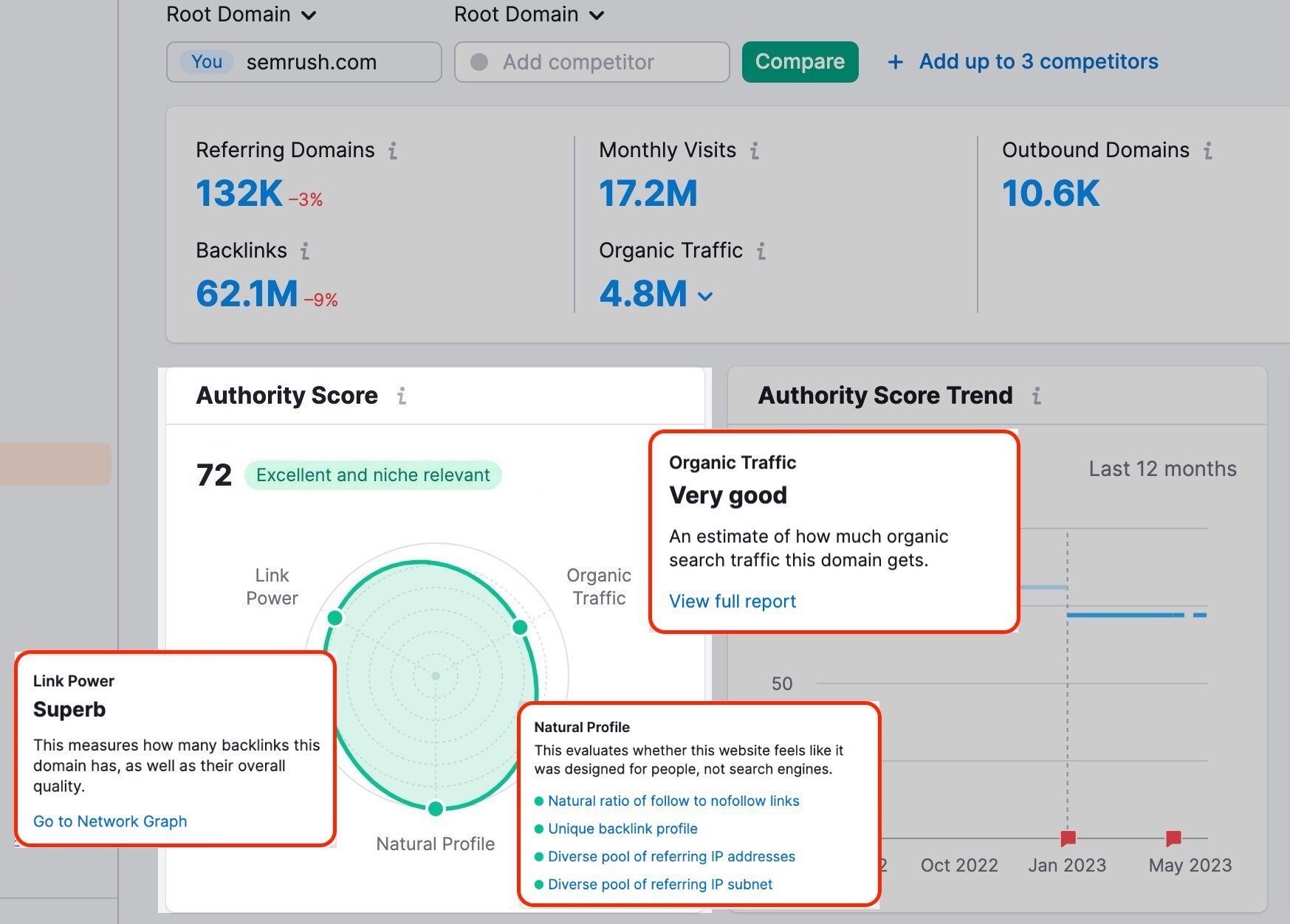The image size is (1290, 924).
Task: Open the Monthly Visits info tooltip
Action: 754,151
